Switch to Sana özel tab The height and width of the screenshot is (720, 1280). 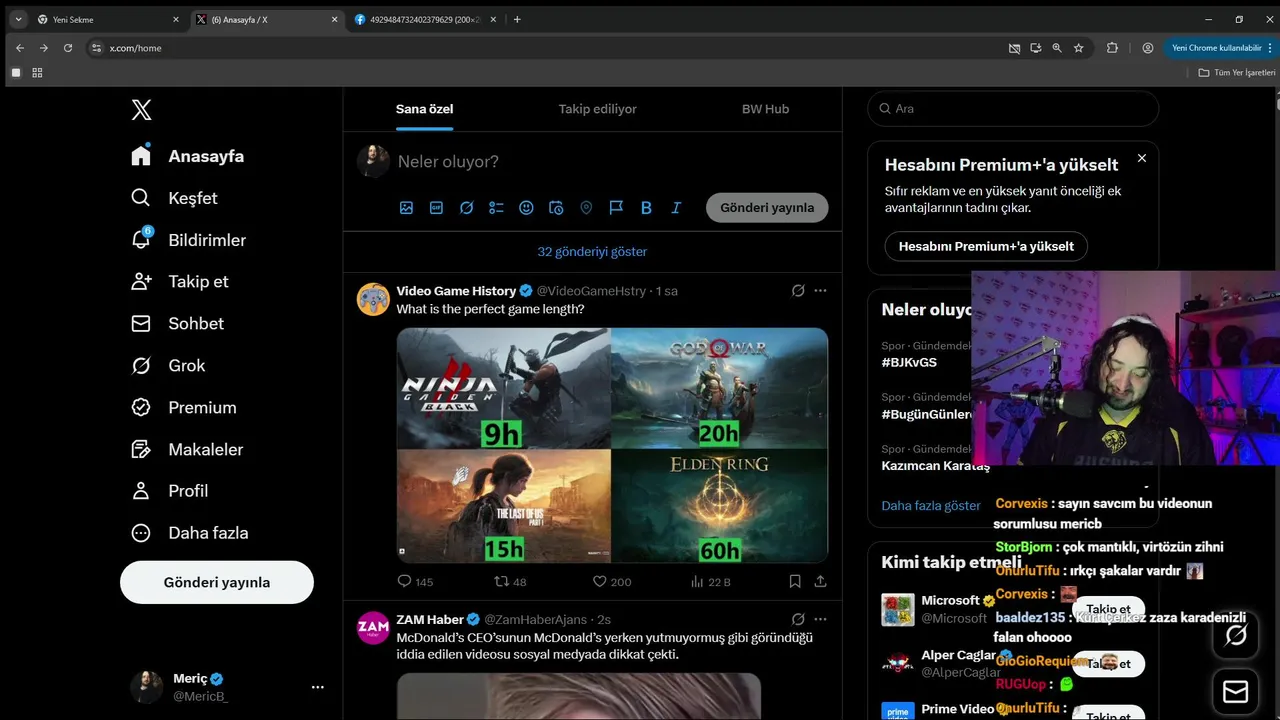(425, 109)
